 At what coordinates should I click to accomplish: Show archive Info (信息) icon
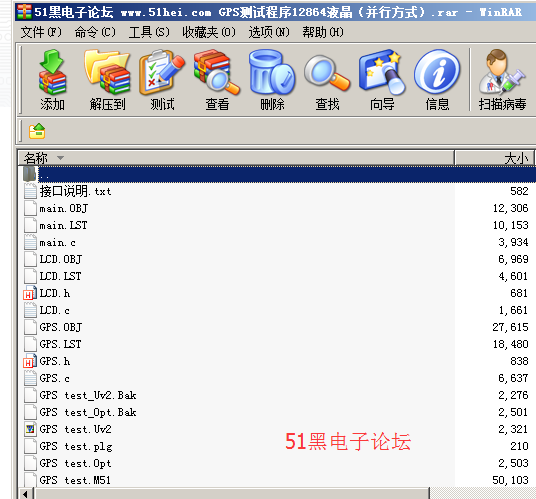click(437, 80)
